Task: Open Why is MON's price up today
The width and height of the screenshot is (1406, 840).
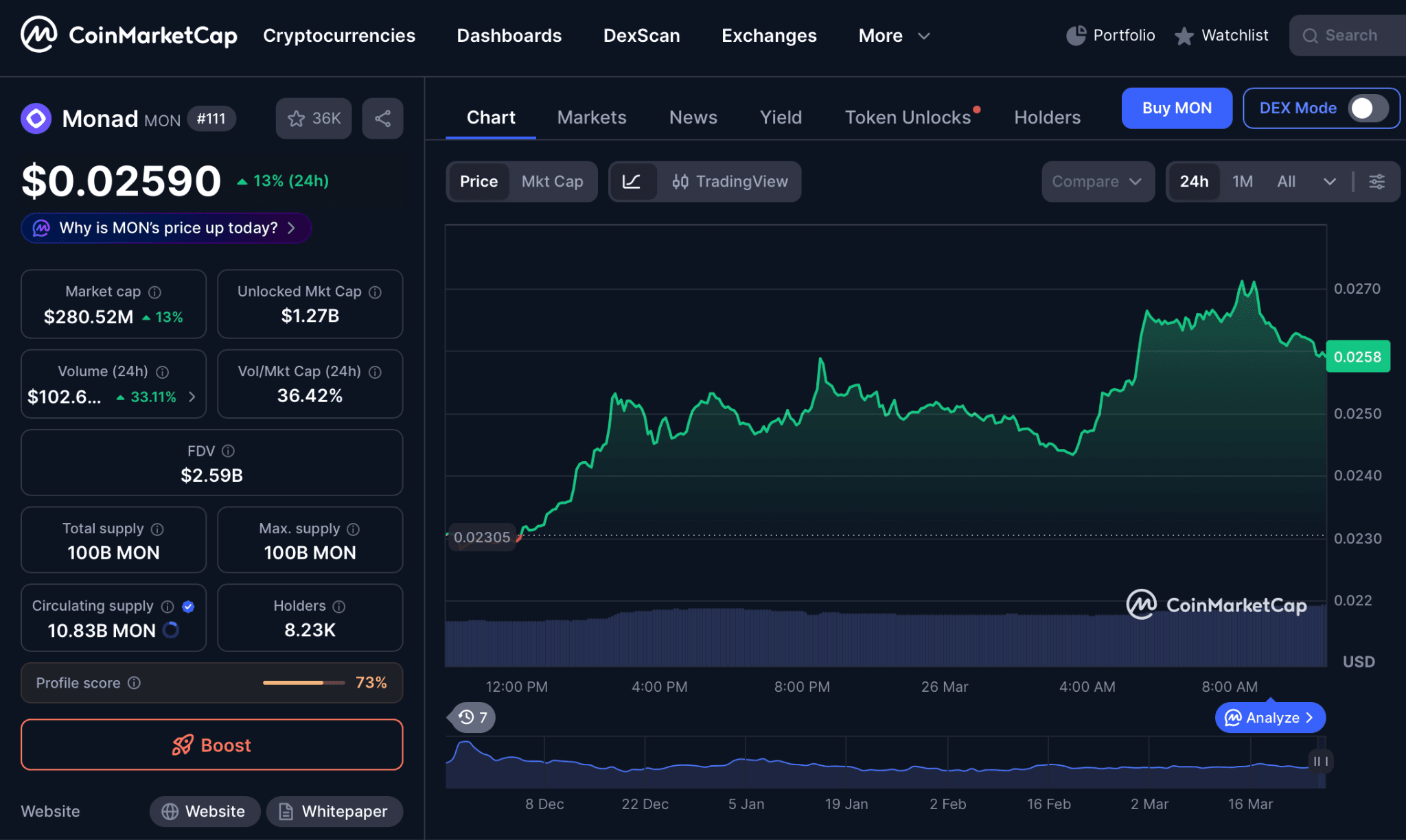Action: 165,228
